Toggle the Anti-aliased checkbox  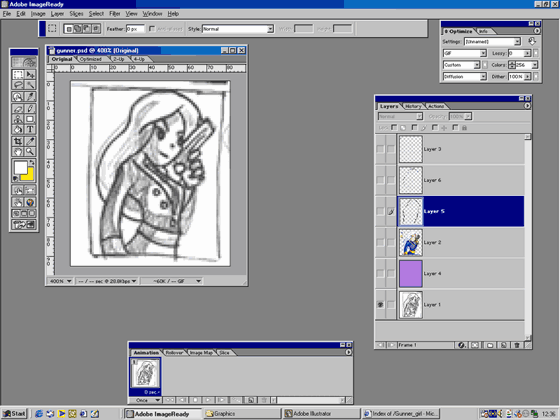click(152, 29)
